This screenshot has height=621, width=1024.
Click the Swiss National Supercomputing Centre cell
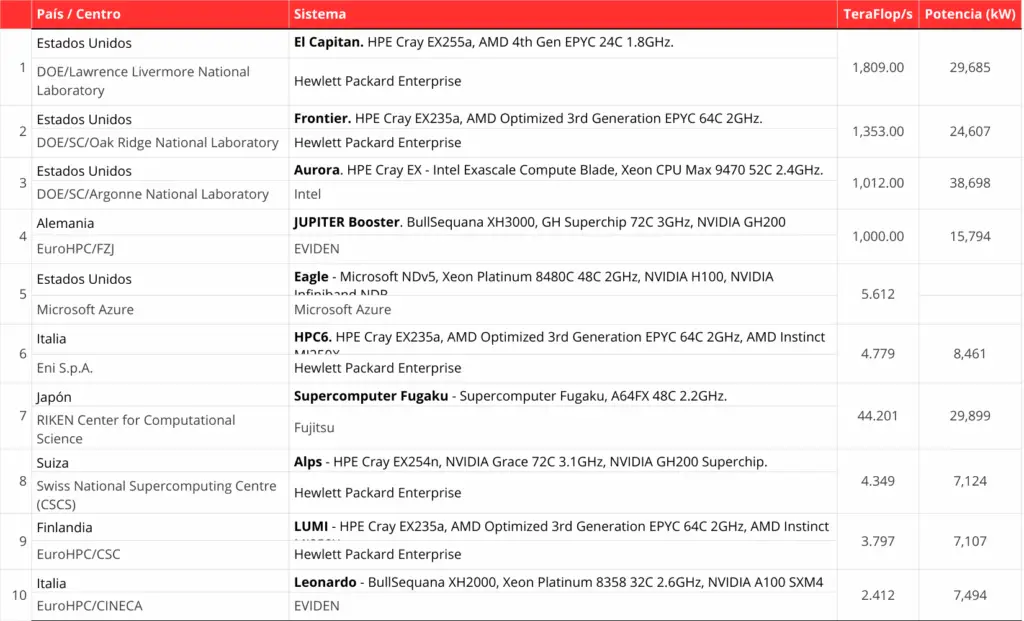(156, 494)
